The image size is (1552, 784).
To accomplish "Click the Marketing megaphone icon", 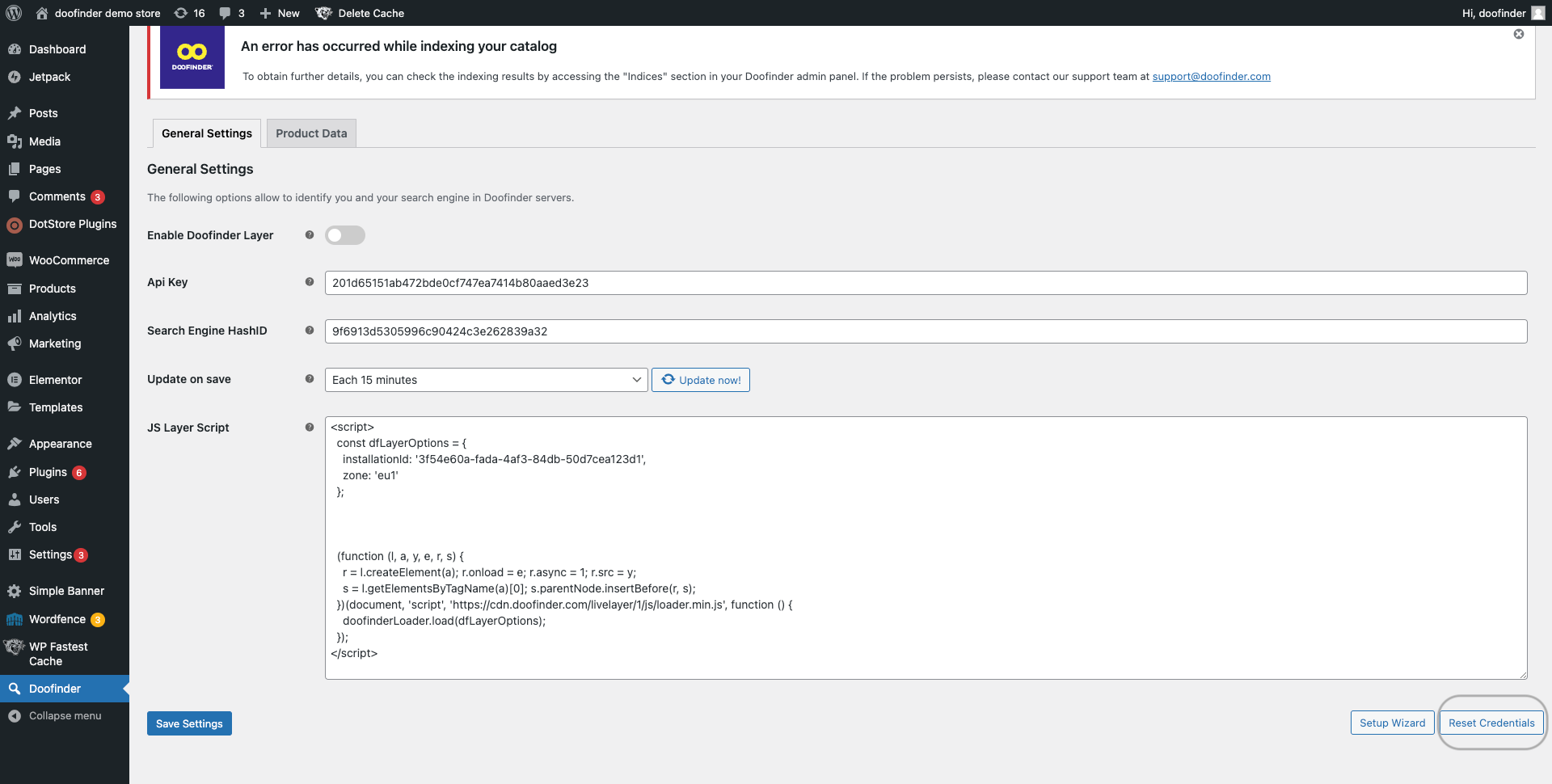I will pos(15,344).
